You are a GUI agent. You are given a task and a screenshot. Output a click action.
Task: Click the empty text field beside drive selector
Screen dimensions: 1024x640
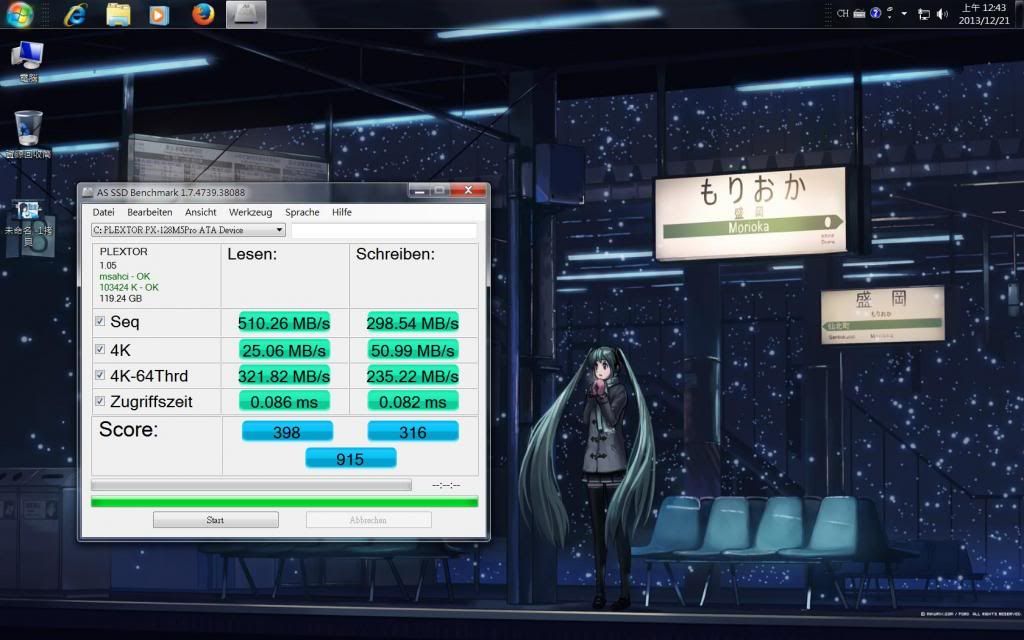click(x=384, y=230)
